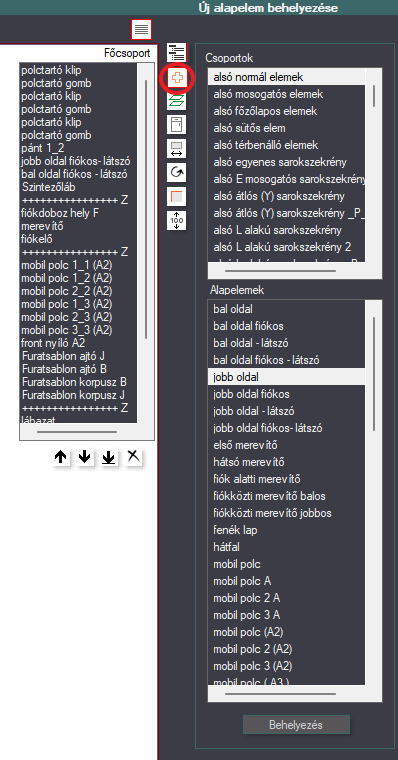Select 'Furatsablon korpusz B' in Főcsoport list
Screen dimensions: 398x760
[x=79, y=382]
